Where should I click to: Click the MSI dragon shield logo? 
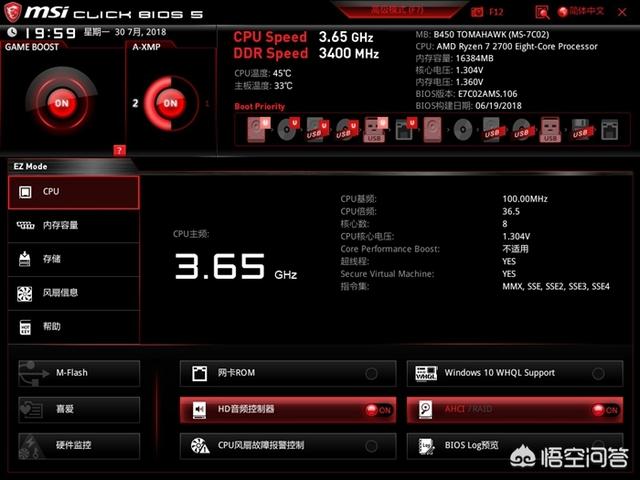[x=12, y=12]
